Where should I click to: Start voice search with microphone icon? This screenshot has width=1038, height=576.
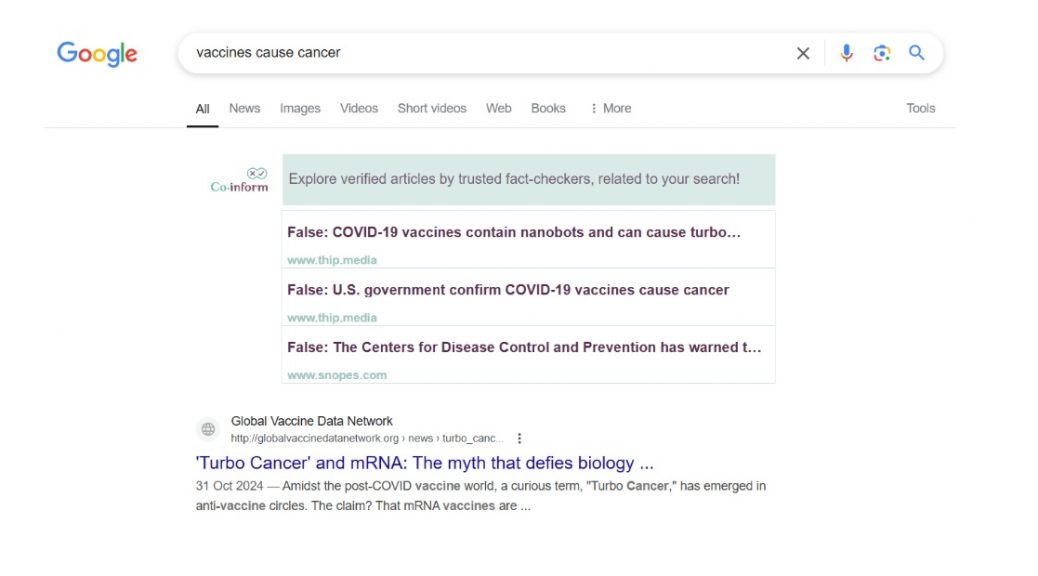pyautogui.click(x=846, y=54)
